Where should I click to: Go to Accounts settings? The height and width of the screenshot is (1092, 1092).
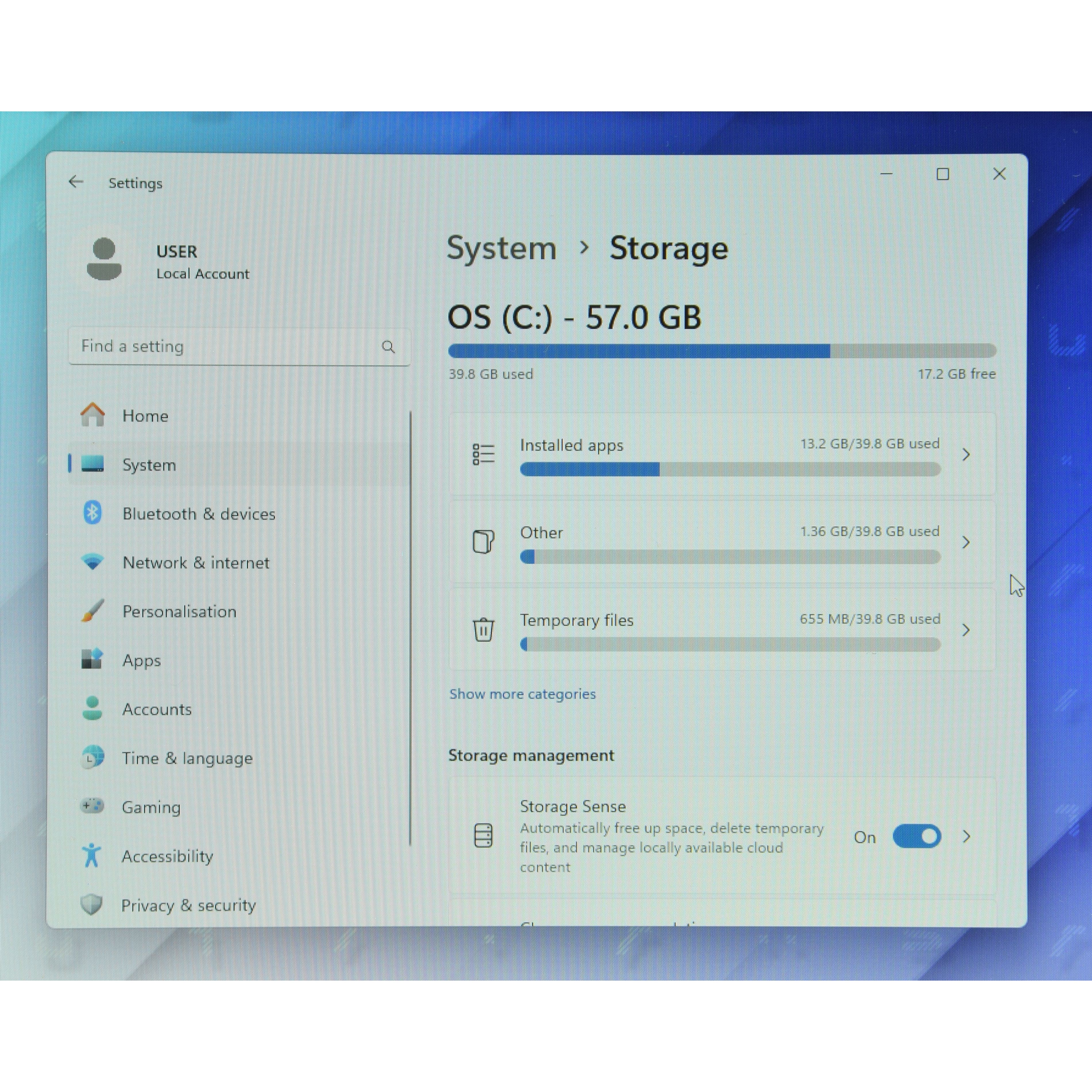pyautogui.click(x=239, y=709)
